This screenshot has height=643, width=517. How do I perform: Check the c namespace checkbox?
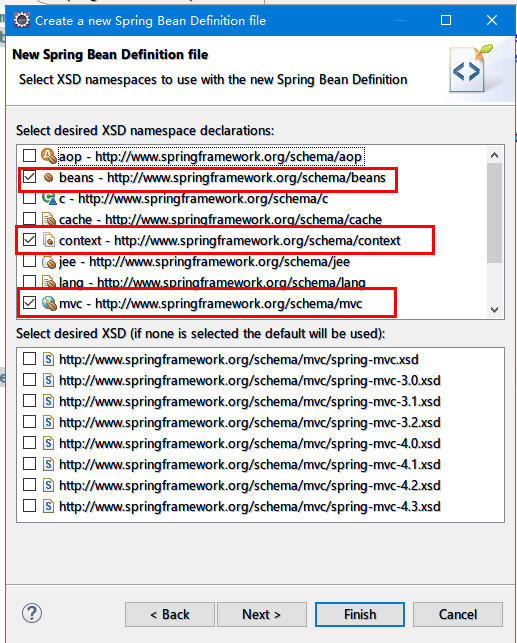coord(29,198)
